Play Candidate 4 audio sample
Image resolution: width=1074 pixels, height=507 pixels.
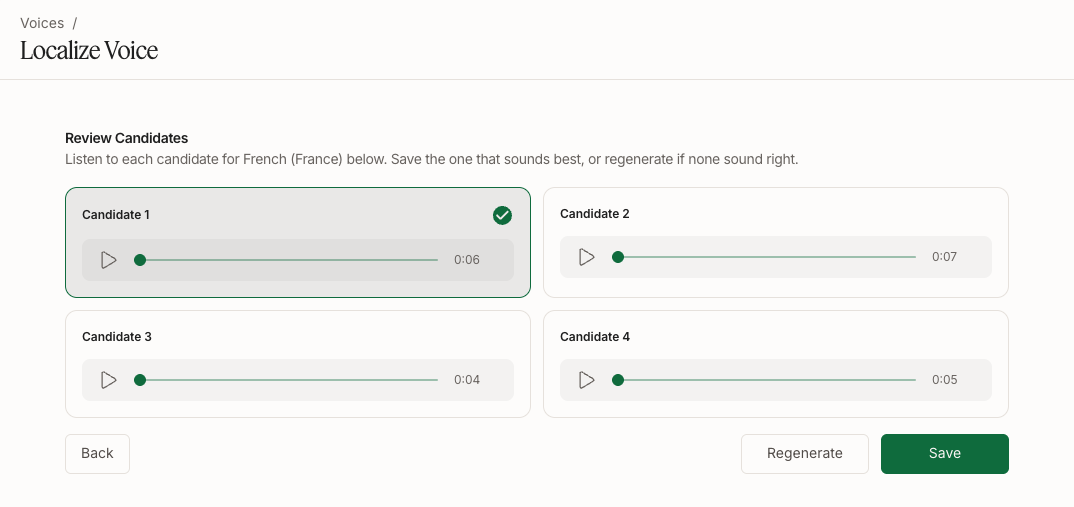586,380
